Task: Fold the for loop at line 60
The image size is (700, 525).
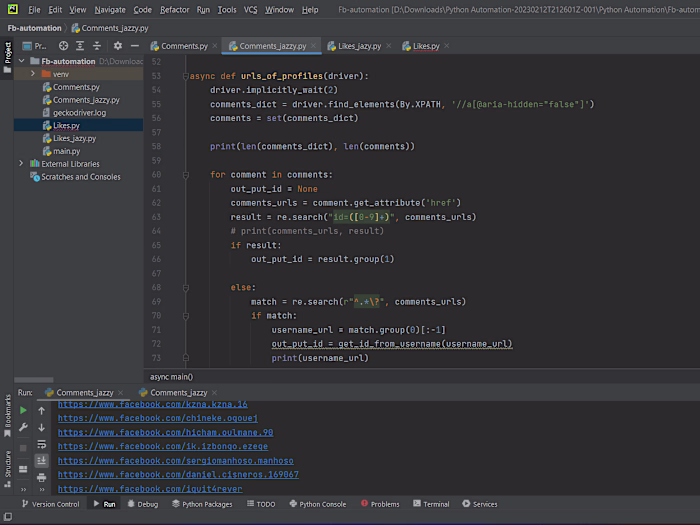Action: tap(185, 175)
